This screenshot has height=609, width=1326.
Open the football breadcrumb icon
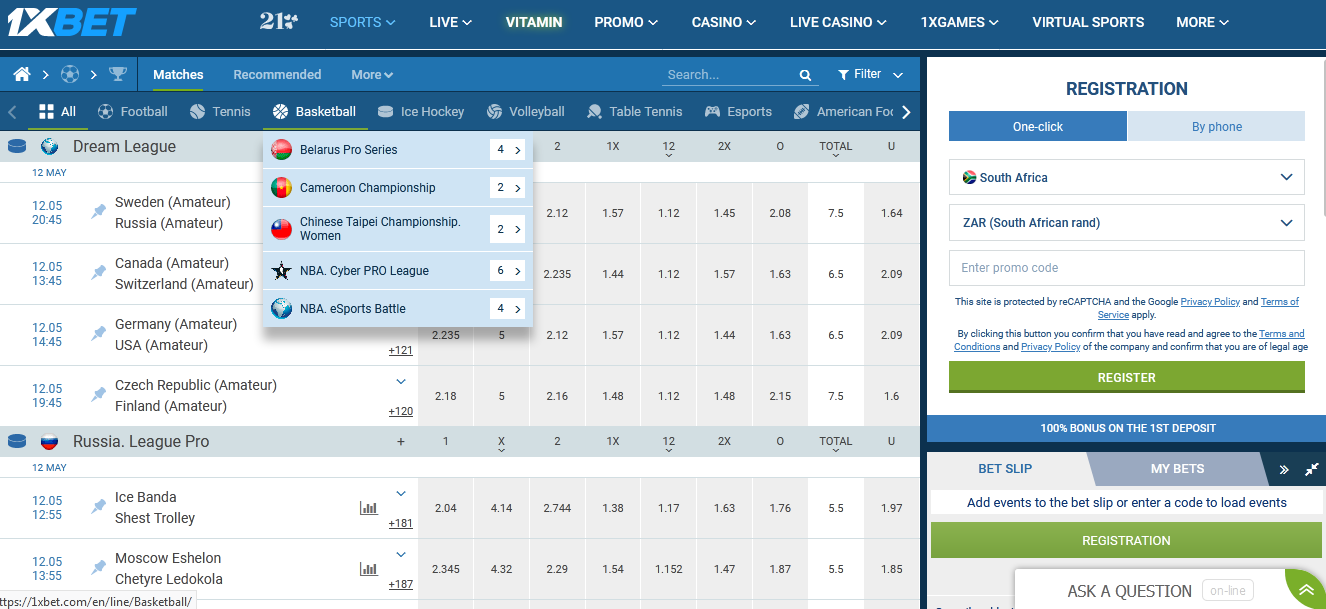pyautogui.click(x=70, y=74)
